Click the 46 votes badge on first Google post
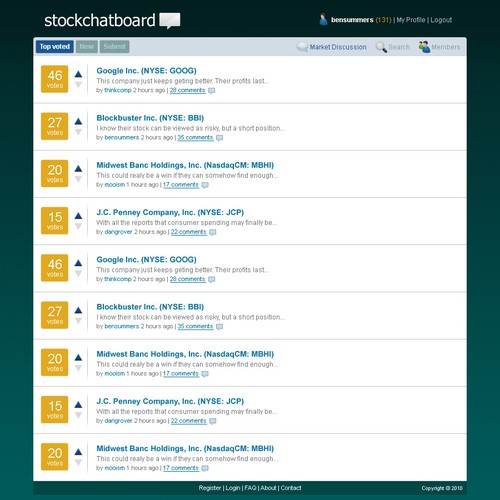 (x=55, y=79)
